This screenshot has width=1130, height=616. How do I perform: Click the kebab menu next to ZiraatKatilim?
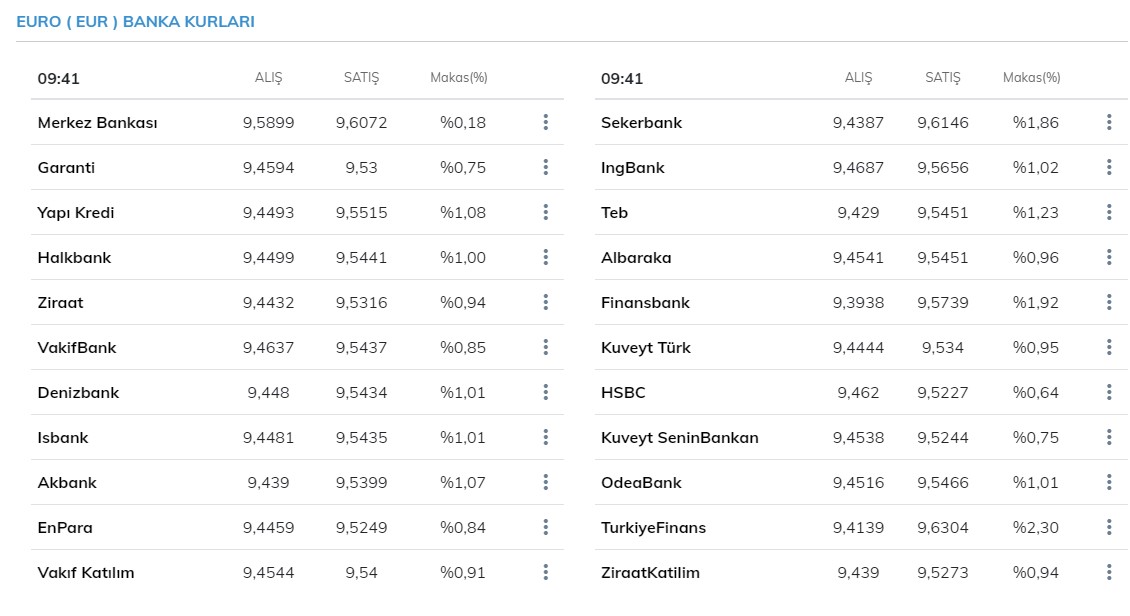click(1109, 572)
